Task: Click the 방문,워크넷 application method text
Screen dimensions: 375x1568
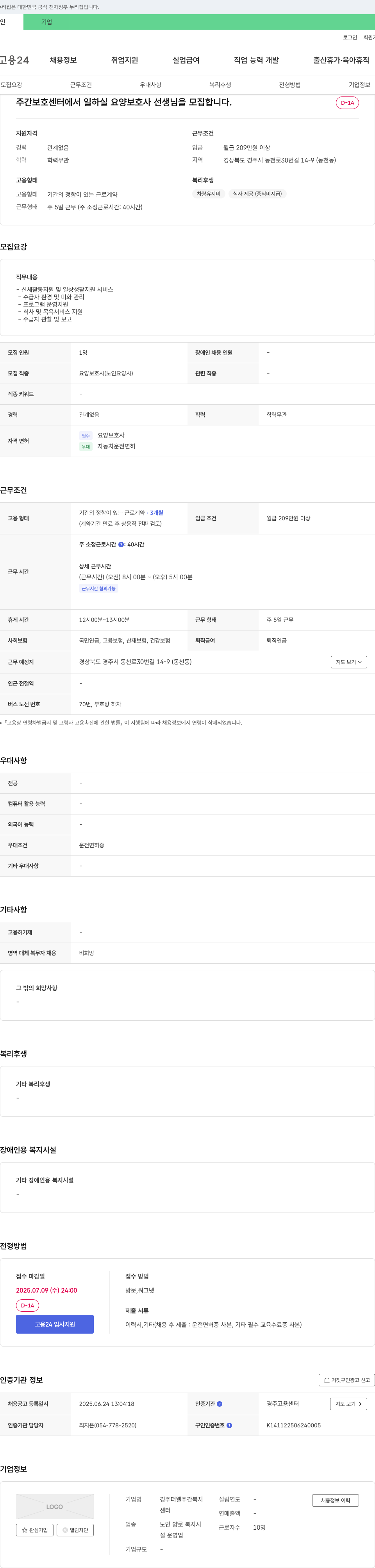Action: (139, 1290)
